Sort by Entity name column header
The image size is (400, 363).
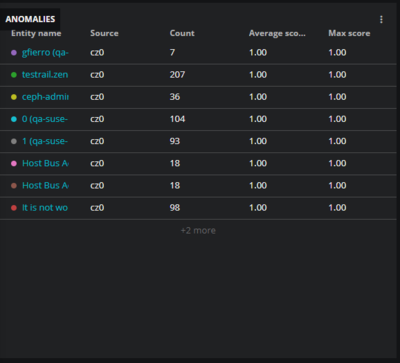point(36,33)
